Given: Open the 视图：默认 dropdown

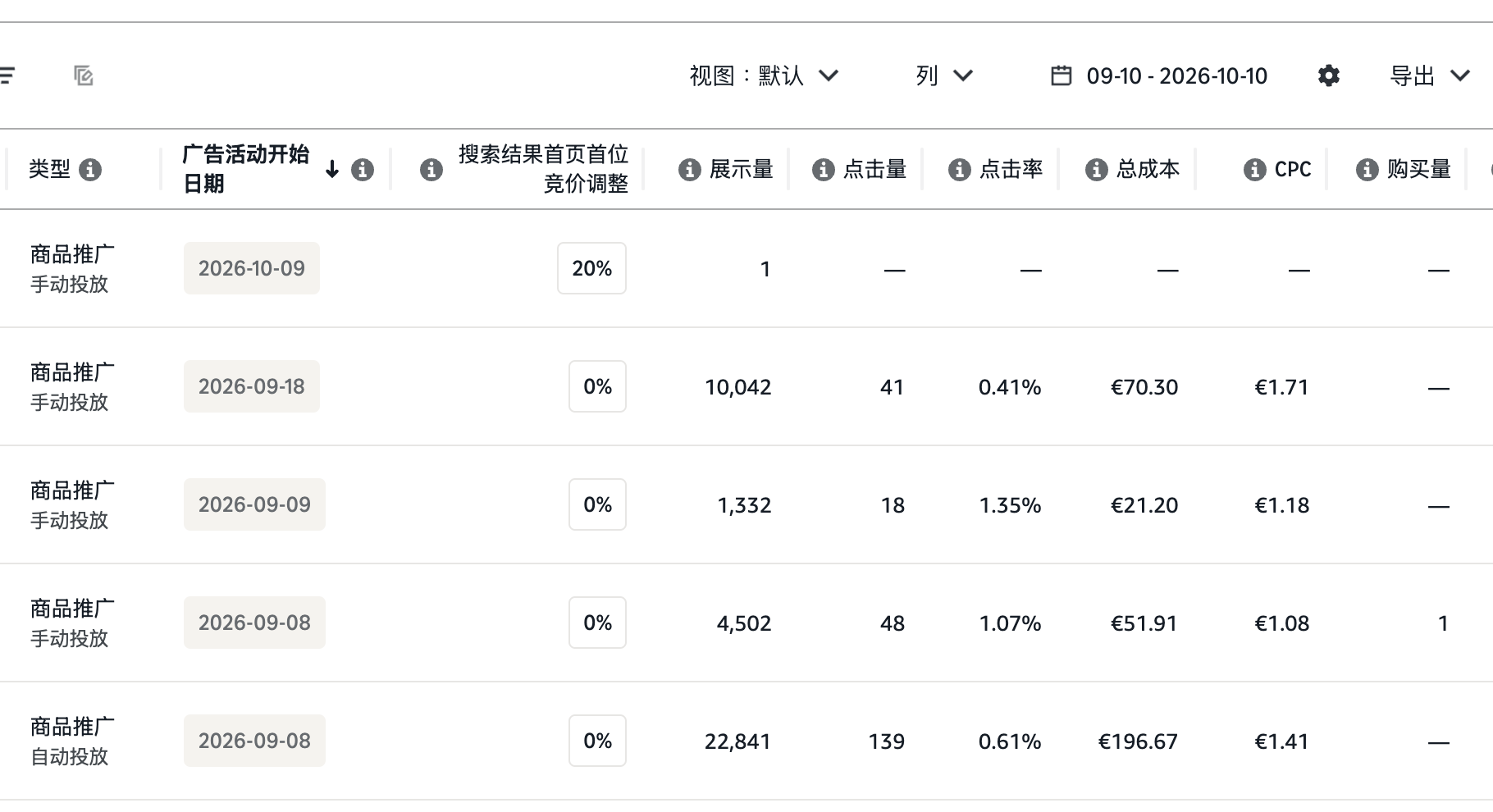Looking at the screenshot, I should (764, 76).
